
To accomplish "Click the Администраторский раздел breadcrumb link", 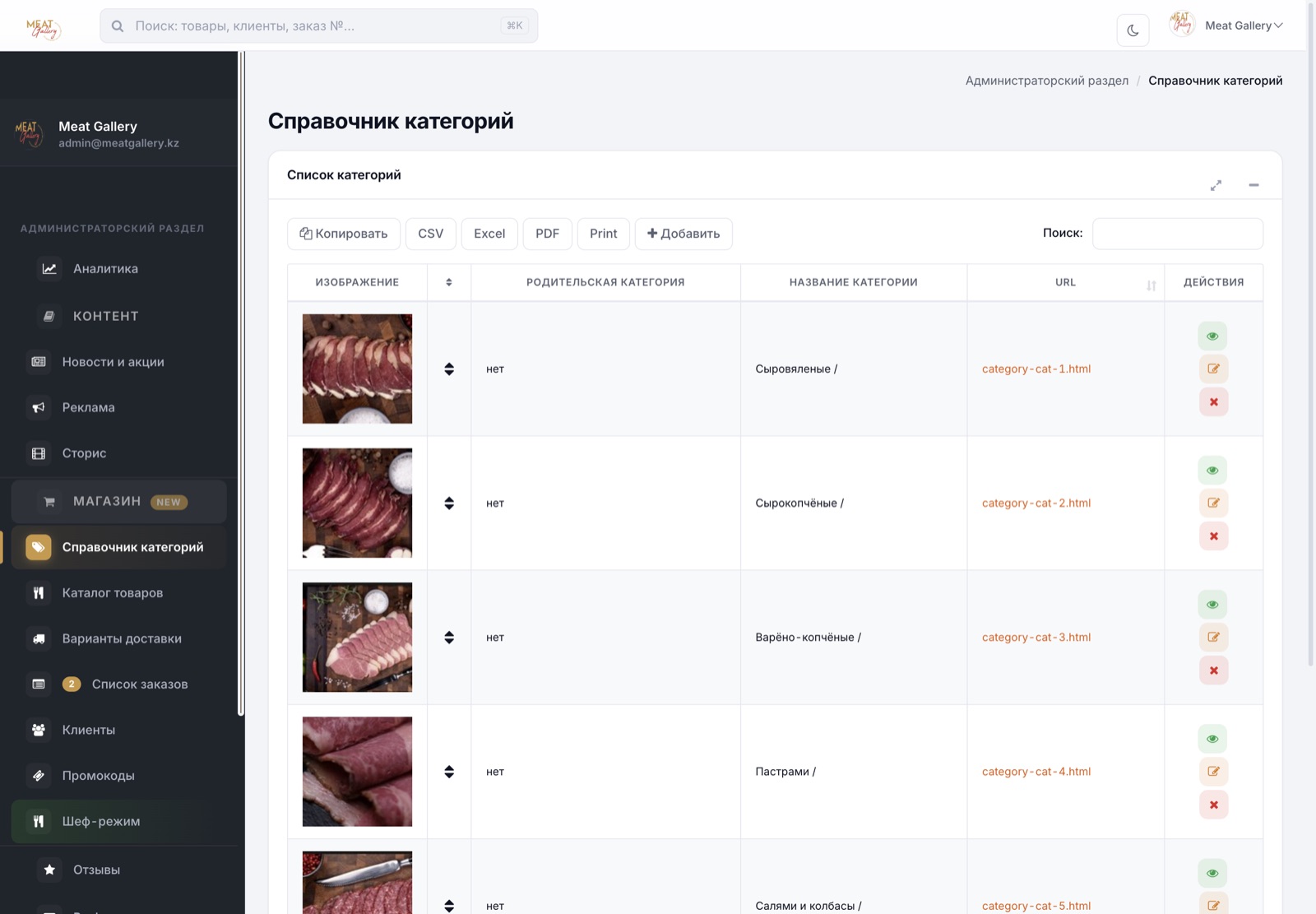I will coord(1047,81).
